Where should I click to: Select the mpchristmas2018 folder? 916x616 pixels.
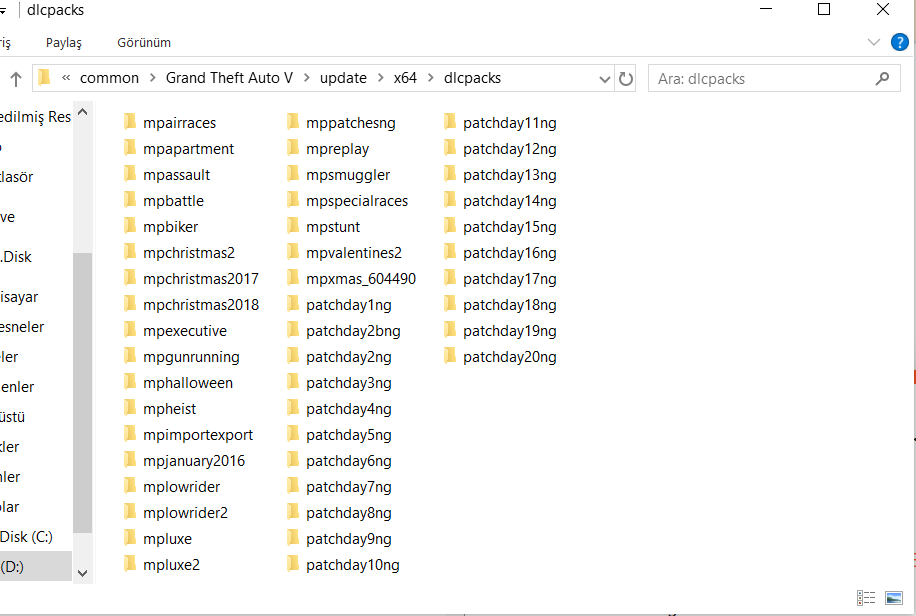[x=201, y=304]
